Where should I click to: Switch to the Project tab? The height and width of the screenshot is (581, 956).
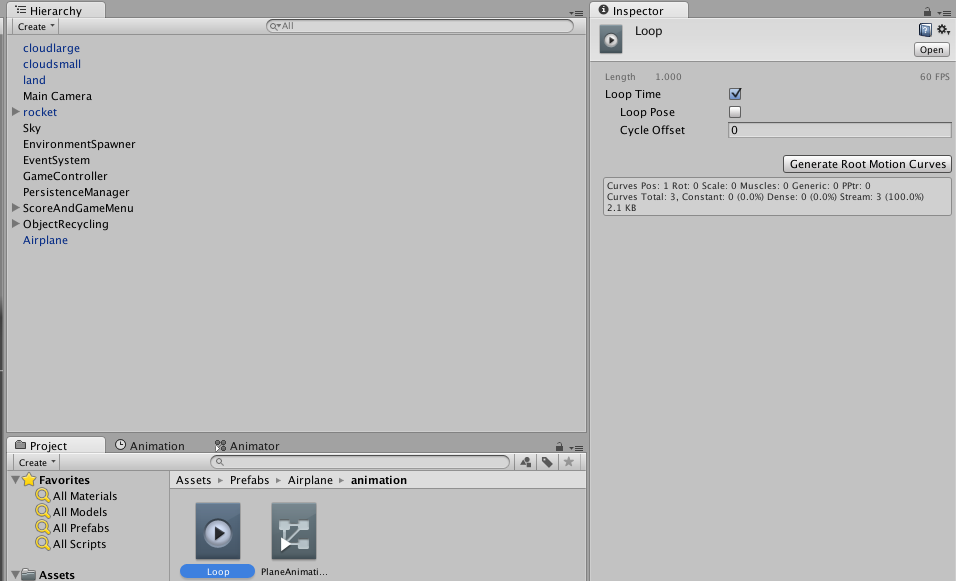[x=55, y=446]
